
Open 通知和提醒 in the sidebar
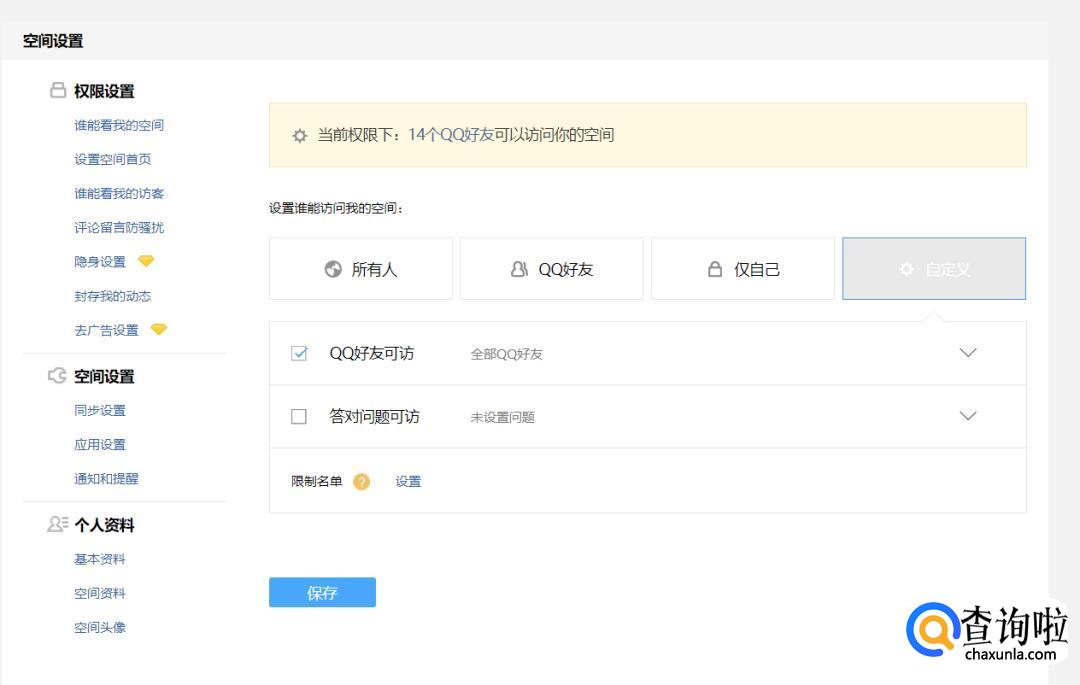click(x=106, y=478)
